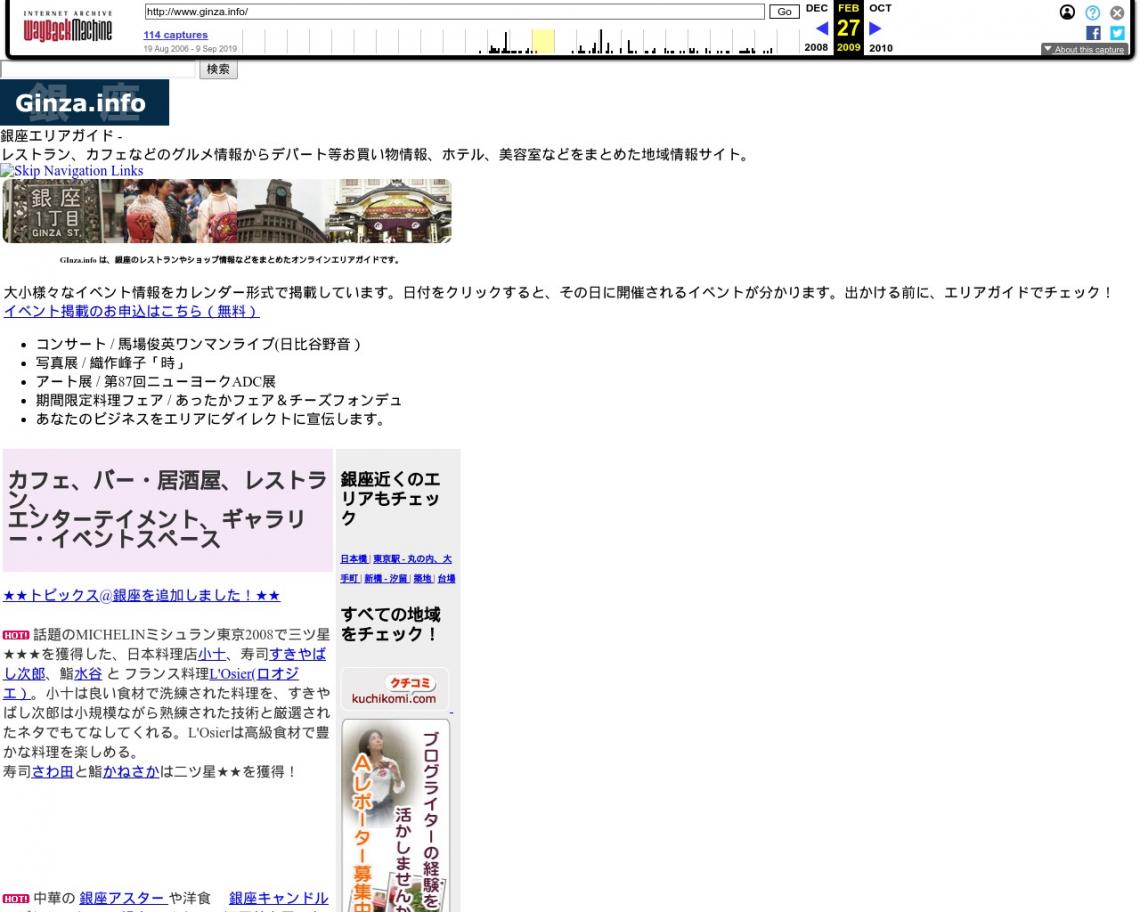Close the Wayback toolbar with X icon
The image size is (1140, 912).
point(1117,12)
